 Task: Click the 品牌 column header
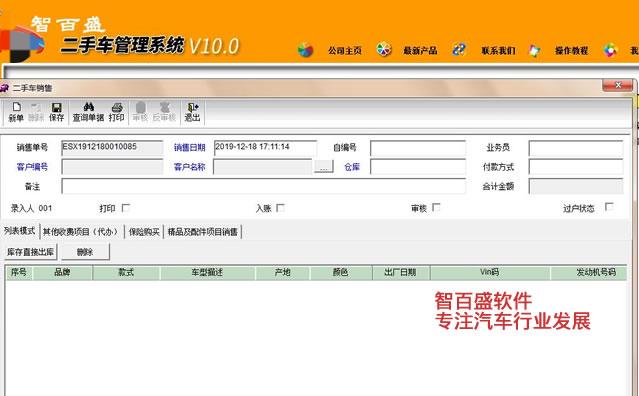click(x=62, y=273)
